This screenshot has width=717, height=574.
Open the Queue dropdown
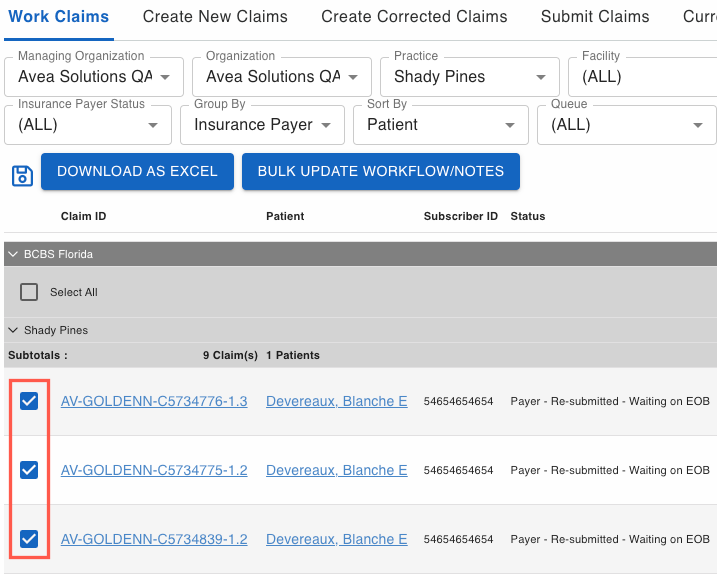pos(627,125)
